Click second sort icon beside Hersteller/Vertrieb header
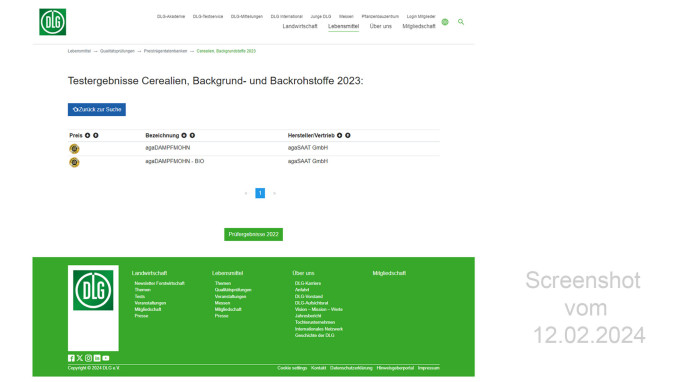 [x=348, y=136]
